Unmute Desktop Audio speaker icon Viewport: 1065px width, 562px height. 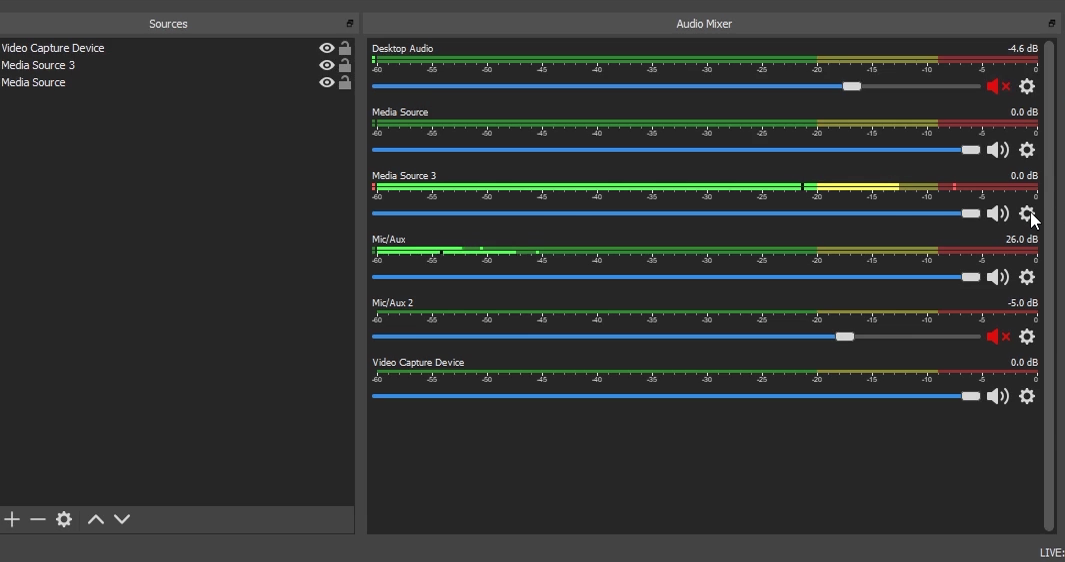click(997, 87)
